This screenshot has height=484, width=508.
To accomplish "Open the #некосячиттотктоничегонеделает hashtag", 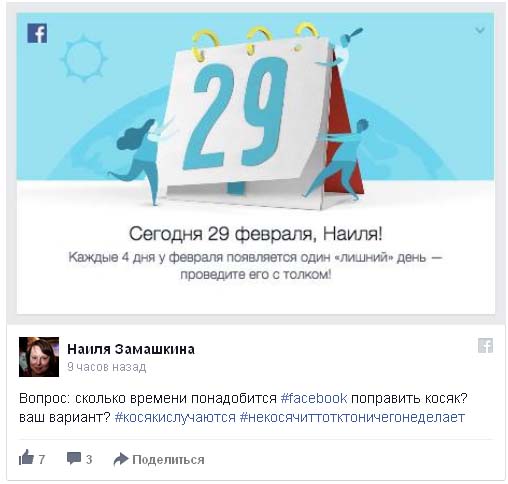I will tap(352, 417).
